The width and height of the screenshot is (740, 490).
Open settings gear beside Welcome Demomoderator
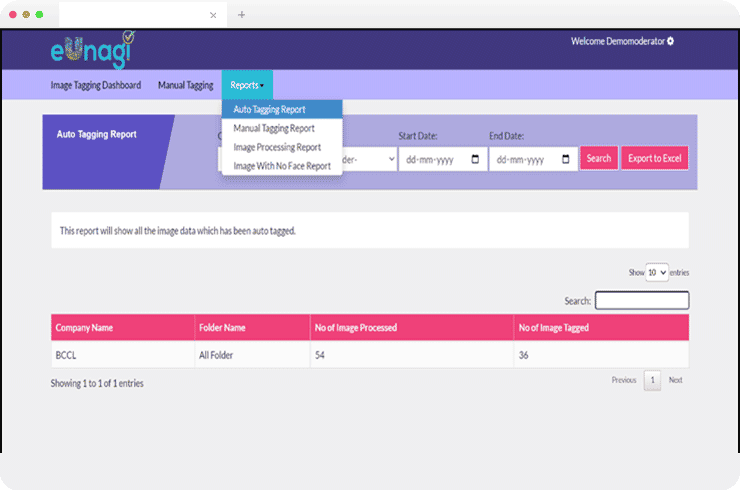coord(670,41)
